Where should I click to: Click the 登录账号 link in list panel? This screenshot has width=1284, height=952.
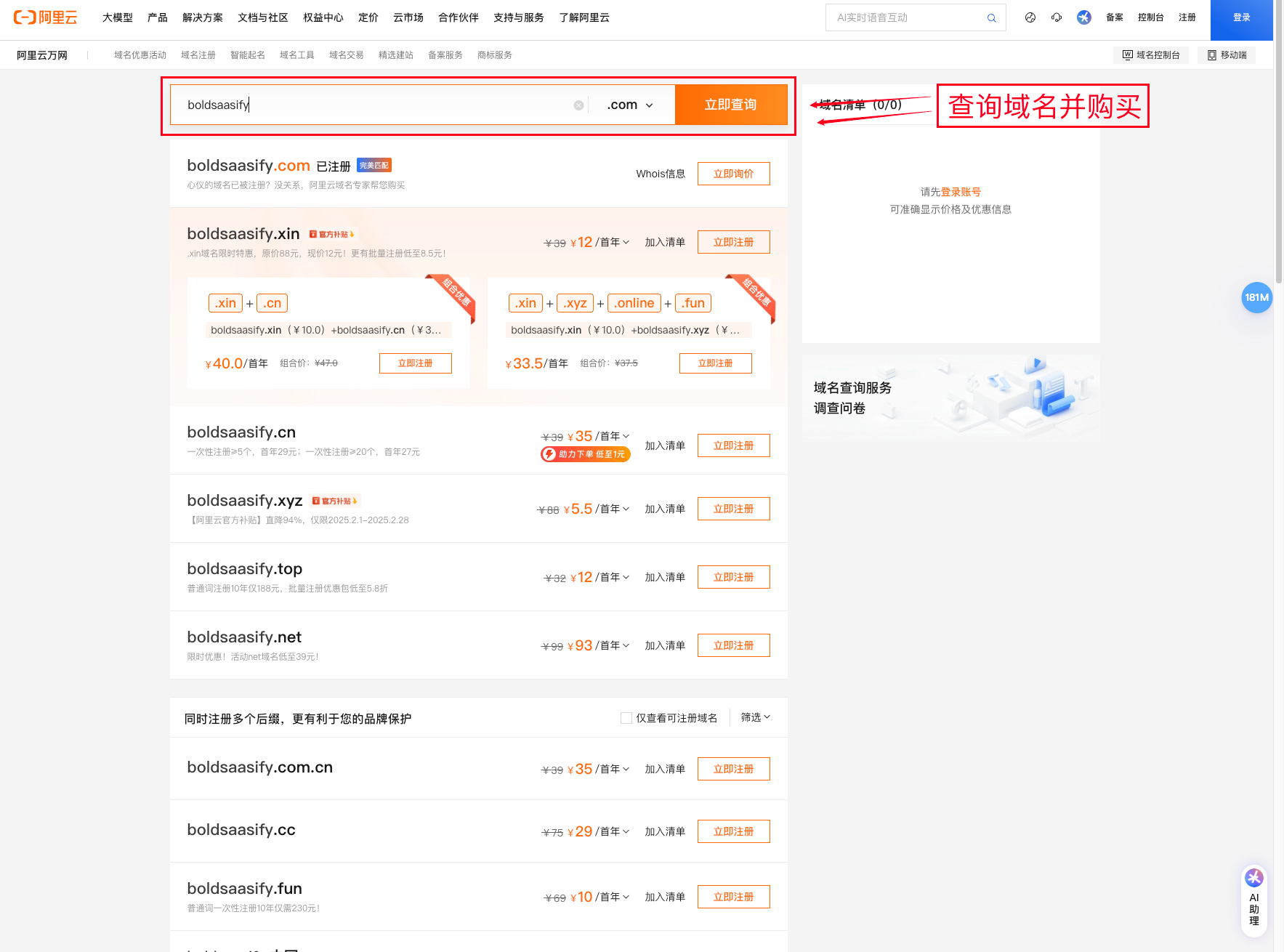961,192
